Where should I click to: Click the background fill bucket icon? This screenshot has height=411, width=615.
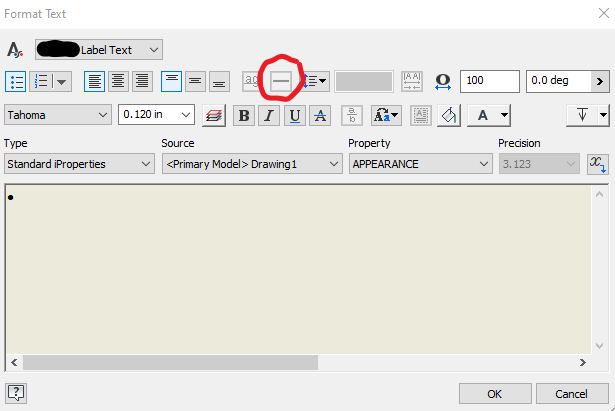tap(449, 115)
